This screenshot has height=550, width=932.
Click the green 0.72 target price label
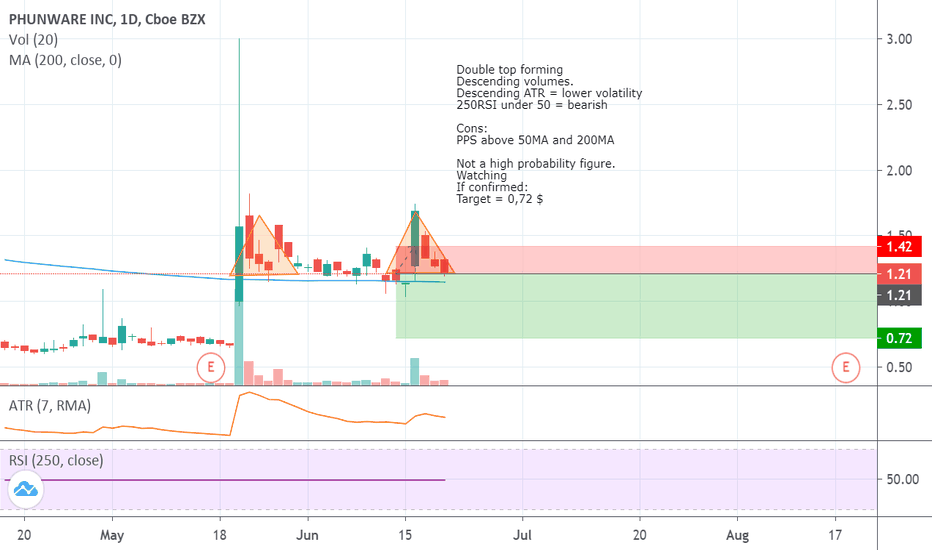(899, 338)
